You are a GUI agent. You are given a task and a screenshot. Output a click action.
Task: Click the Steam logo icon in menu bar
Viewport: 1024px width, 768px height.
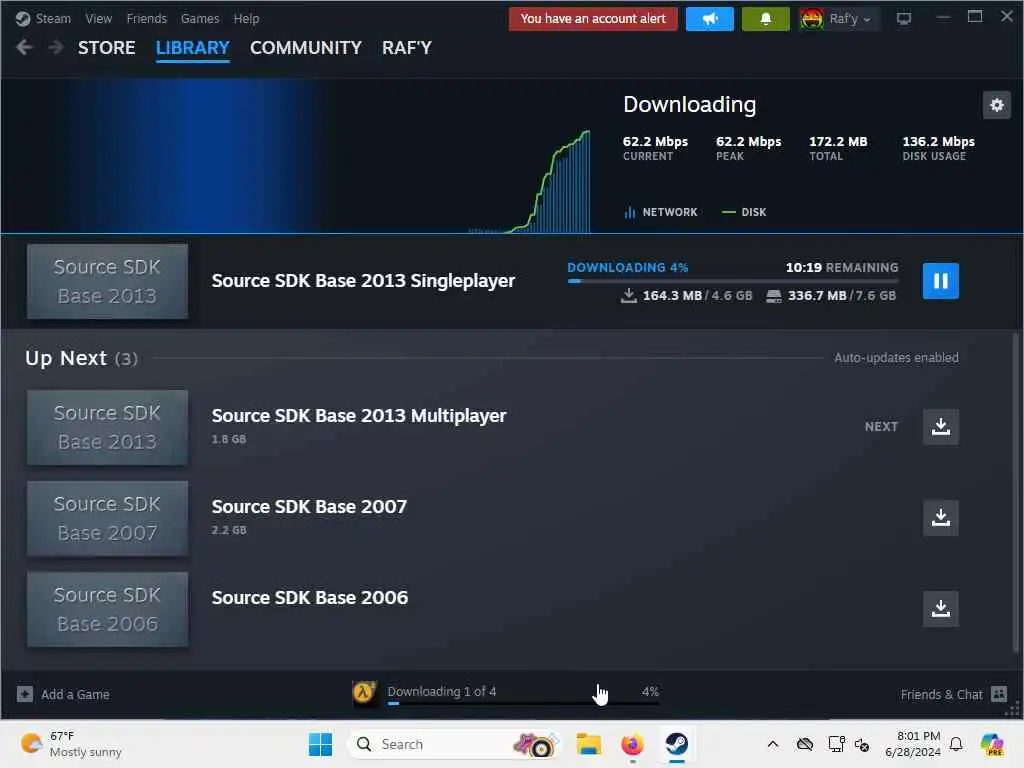tap(23, 19)
